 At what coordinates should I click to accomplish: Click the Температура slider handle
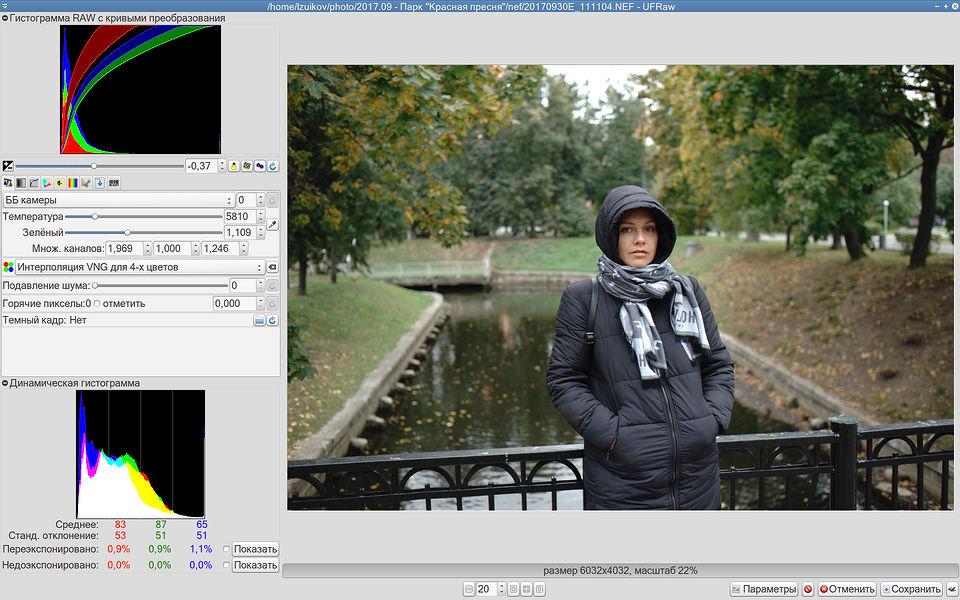pos(95,217)
